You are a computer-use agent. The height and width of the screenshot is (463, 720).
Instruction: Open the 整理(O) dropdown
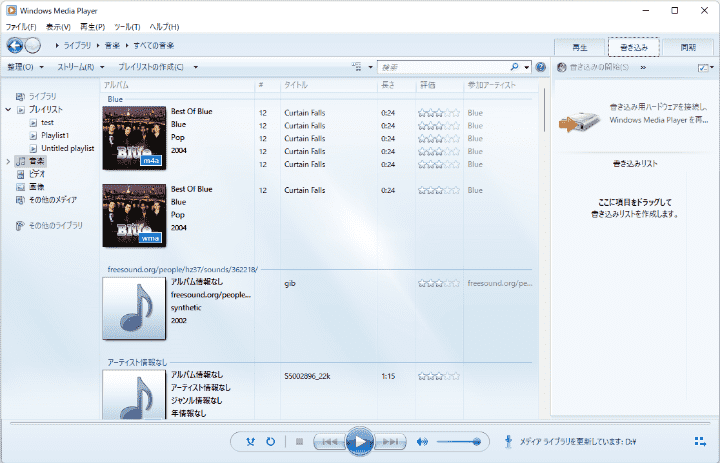pyautogui.click(x=25, y=67)
